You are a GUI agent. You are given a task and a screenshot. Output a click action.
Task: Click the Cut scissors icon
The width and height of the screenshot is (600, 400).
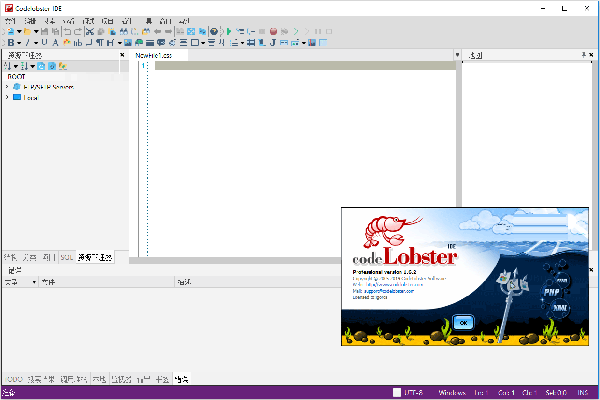(x=90, y=31)
